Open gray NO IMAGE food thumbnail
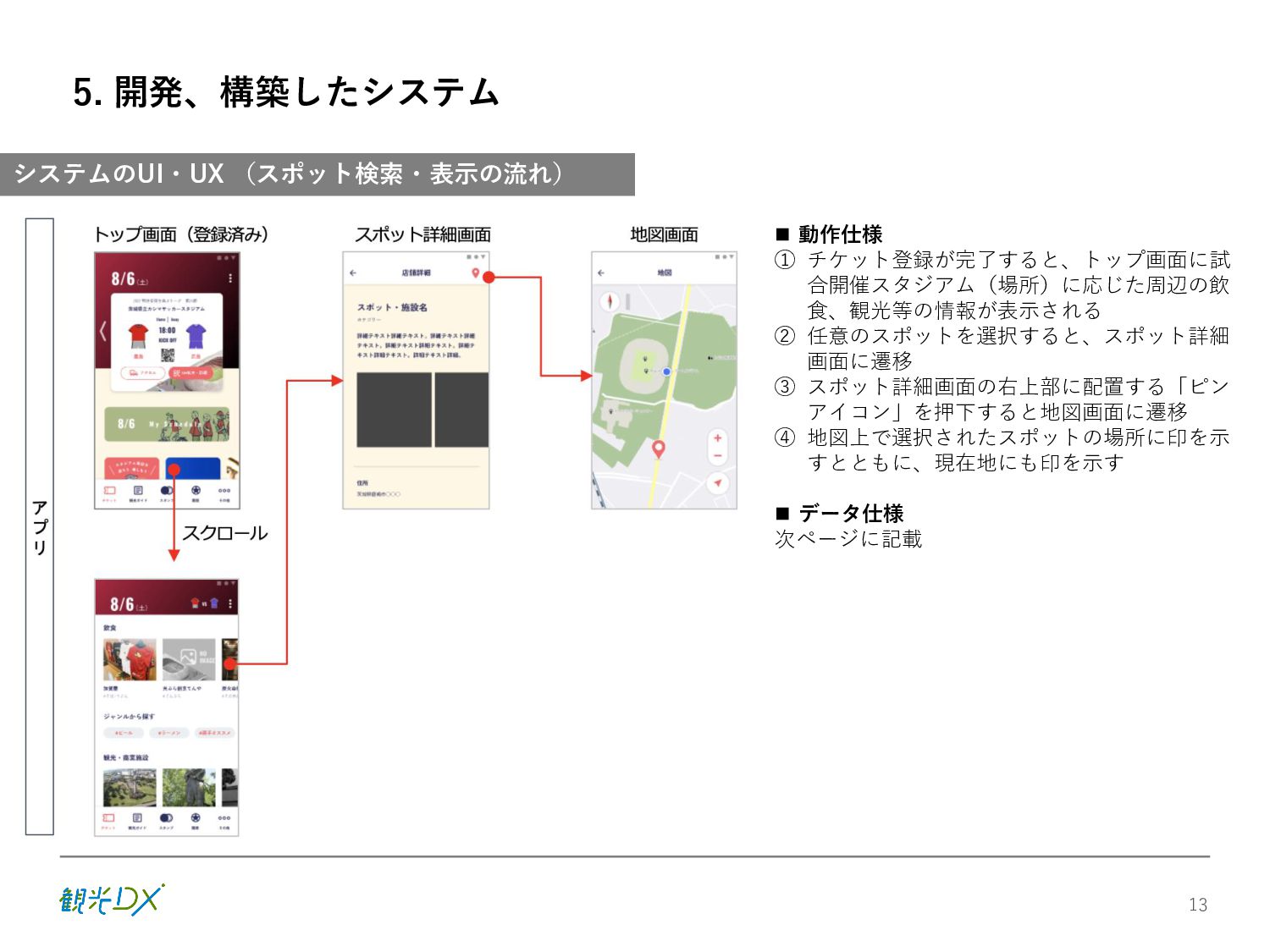 tap(189, 660)
